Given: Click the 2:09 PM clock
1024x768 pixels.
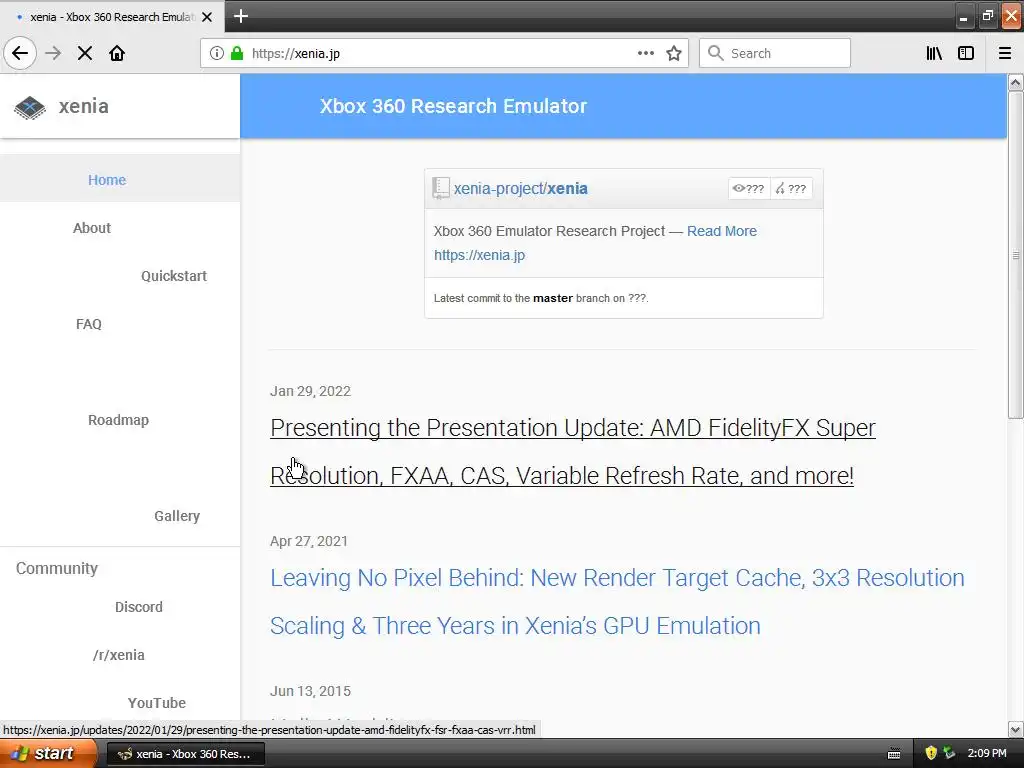Looking at the screenshot, I should 987,754.
